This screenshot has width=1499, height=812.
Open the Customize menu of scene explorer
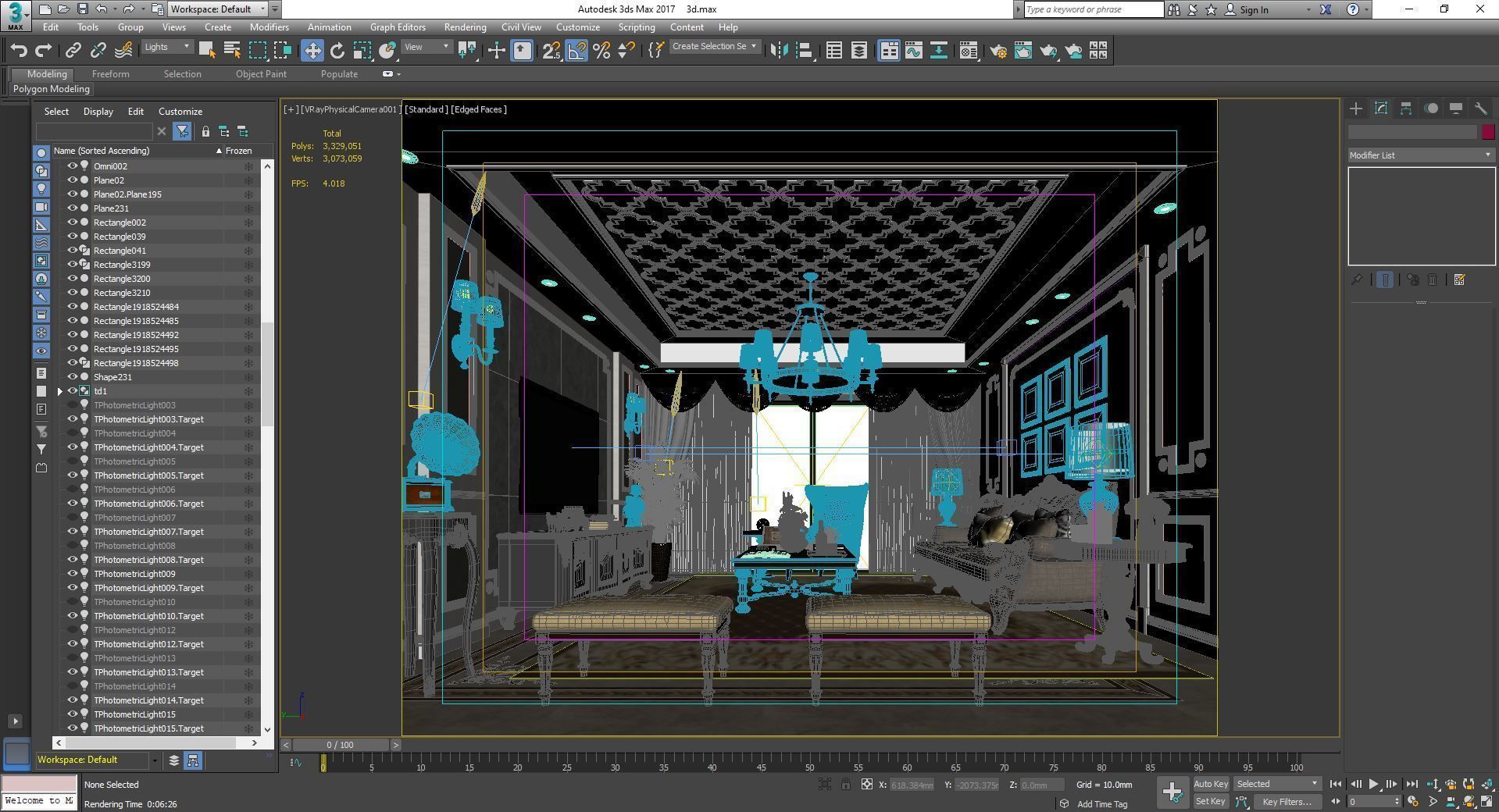click(x=180, y=112)
